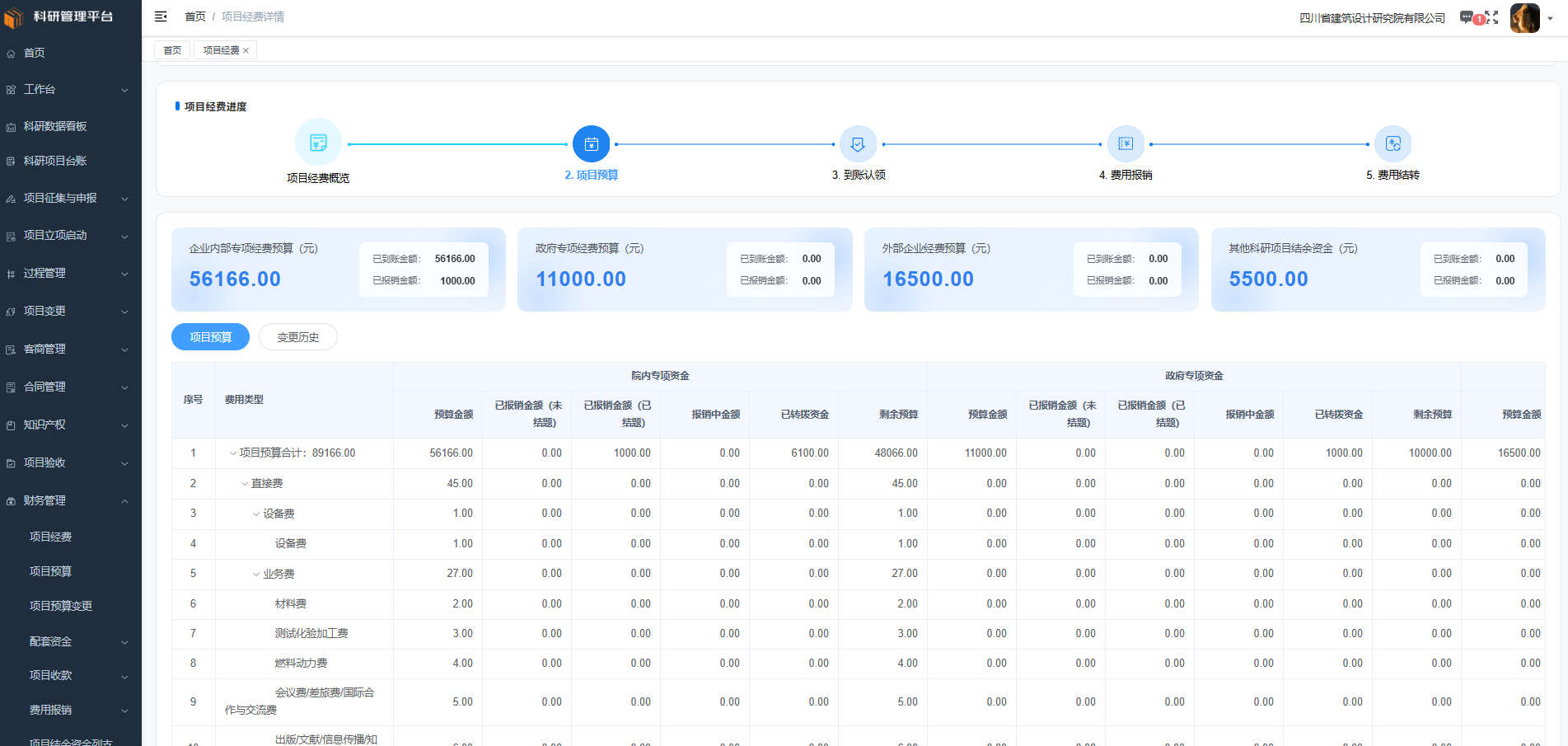Open the message notification icon
Screen dimensions: 1568x746
point(1467,17)
